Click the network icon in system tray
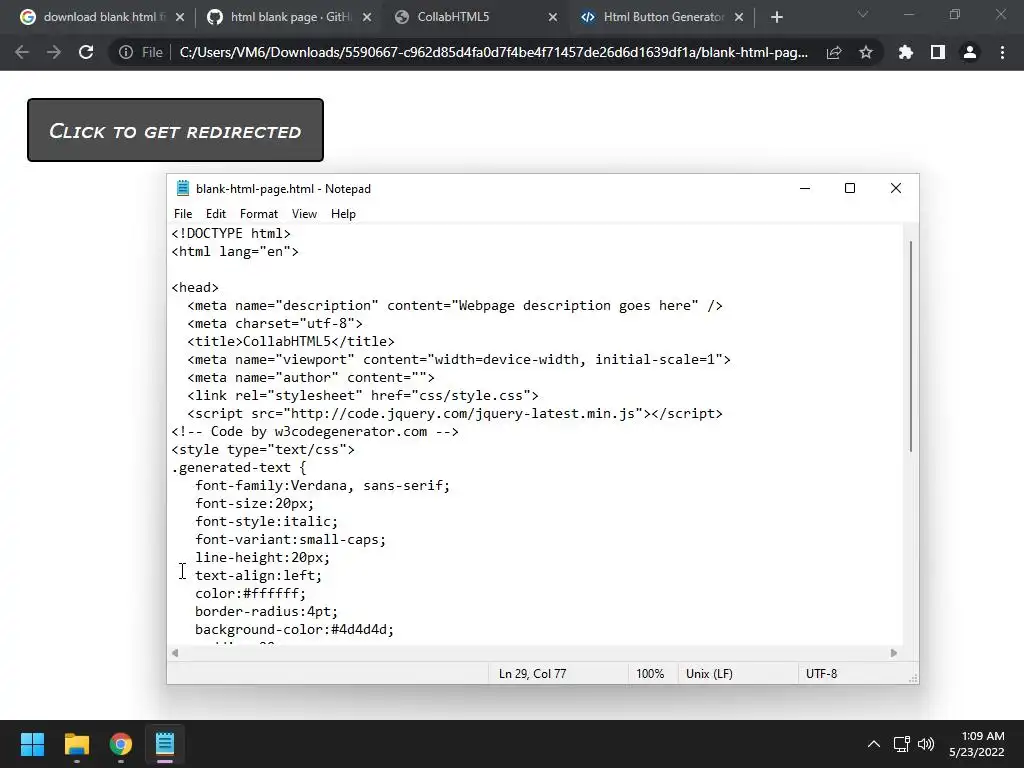The image size is (1024, 768). [x=902, y=744]
